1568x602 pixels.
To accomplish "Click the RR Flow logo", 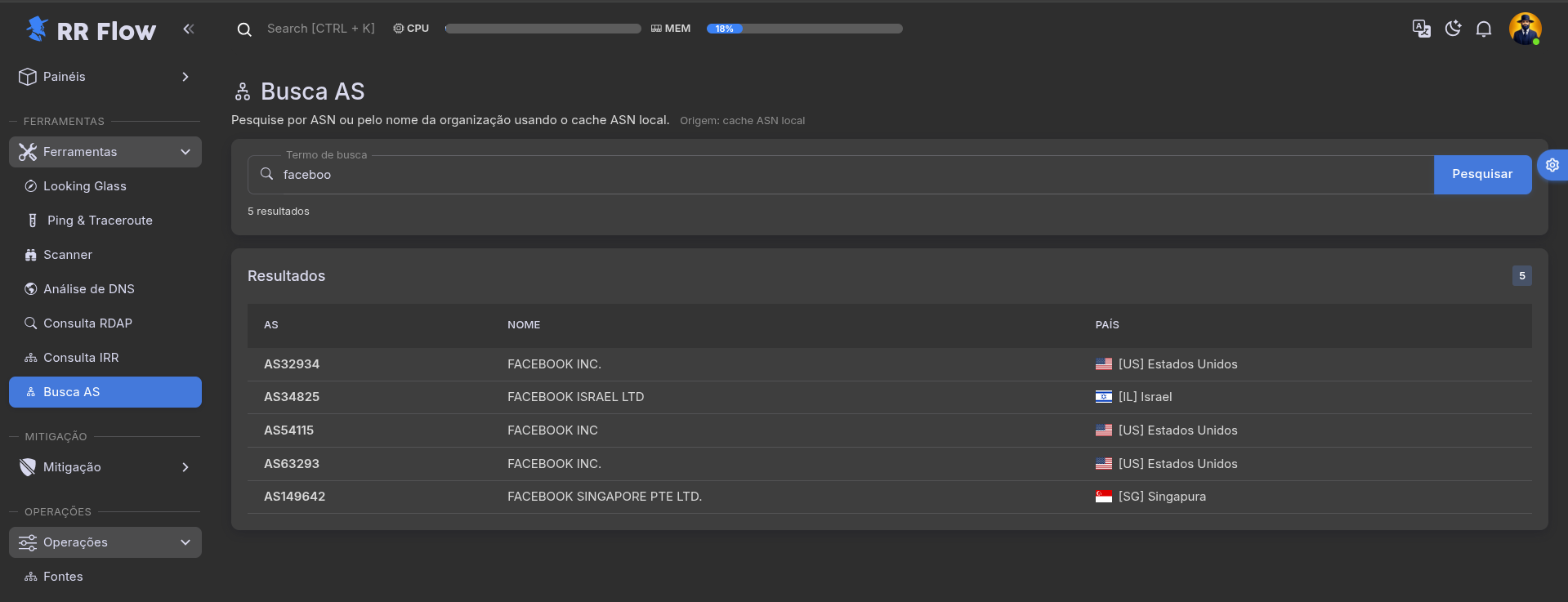I will [x=91, y=30].
